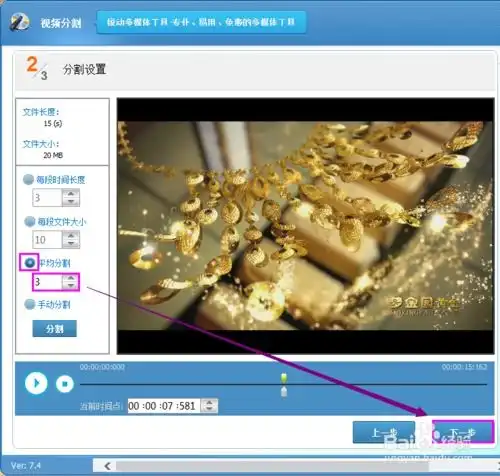Click the video splitter app logo icon
Image resolution: width=500 pixels, height=476 pixels.
[x=19, y=22]
